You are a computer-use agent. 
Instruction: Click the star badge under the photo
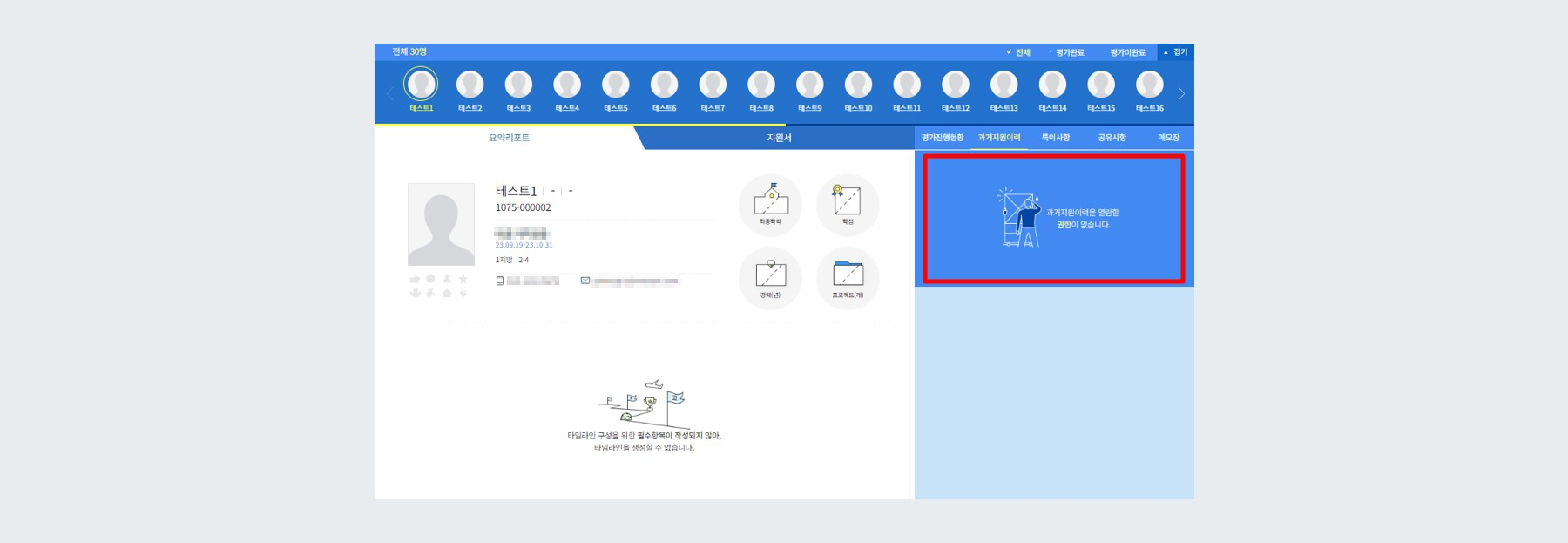point(463,279)
